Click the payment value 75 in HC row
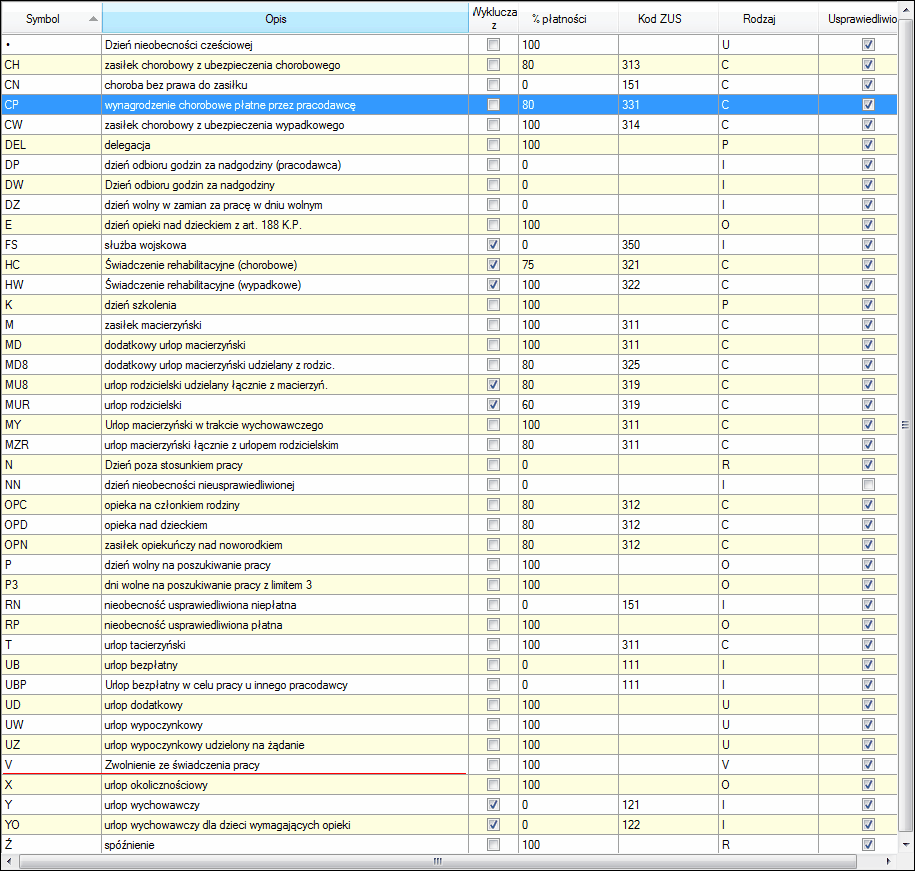 [x=568, y=265]
